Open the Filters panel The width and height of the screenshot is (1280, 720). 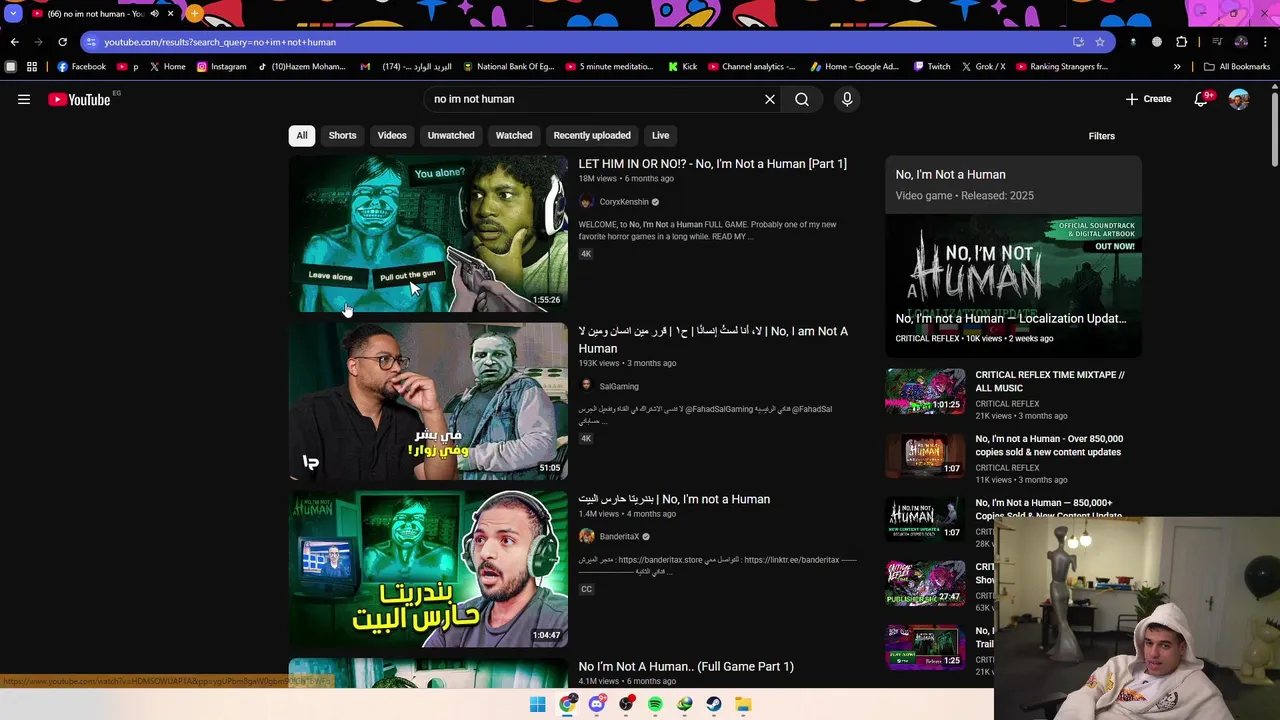click(x=1101, y=136)
